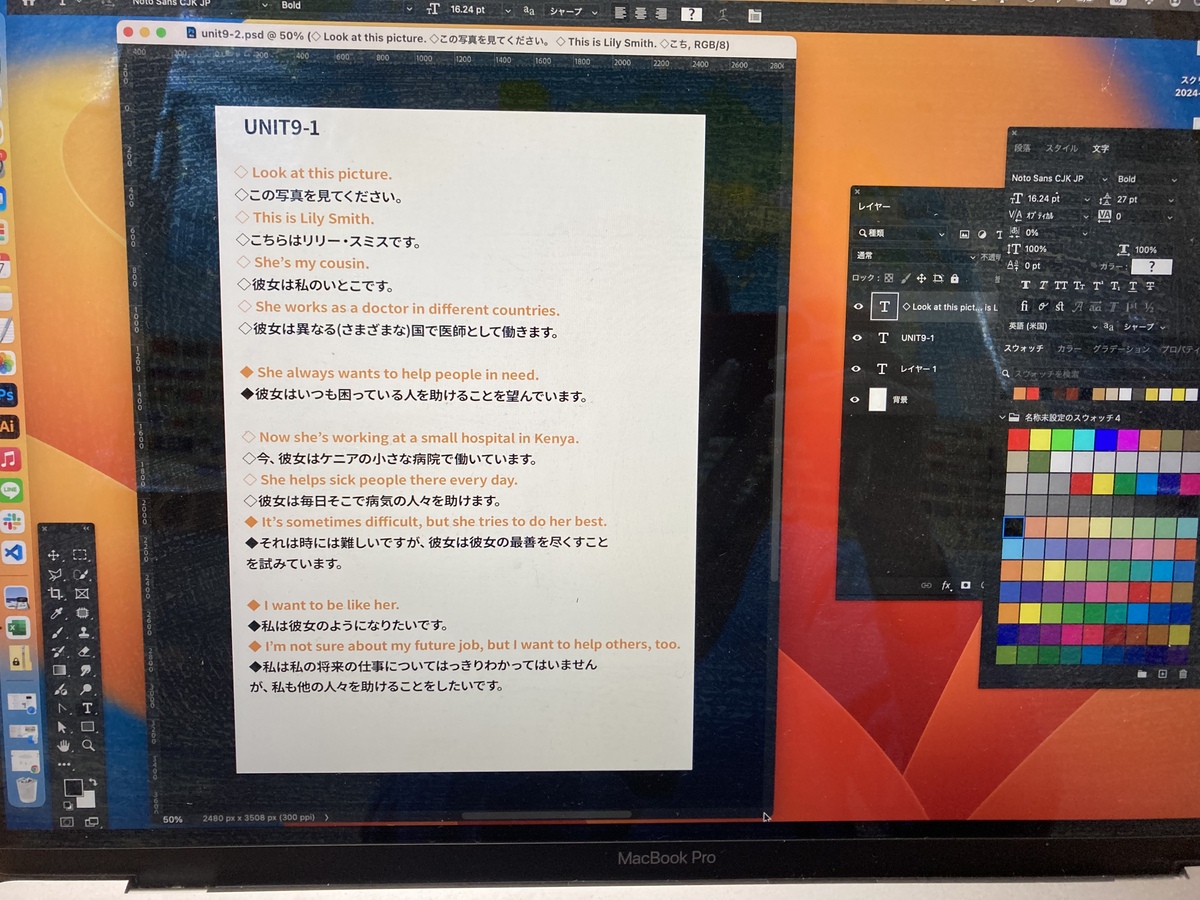Toggle Quick Mask mode
This screenshot has width=1200, height=900.
(x=66, y=822)
